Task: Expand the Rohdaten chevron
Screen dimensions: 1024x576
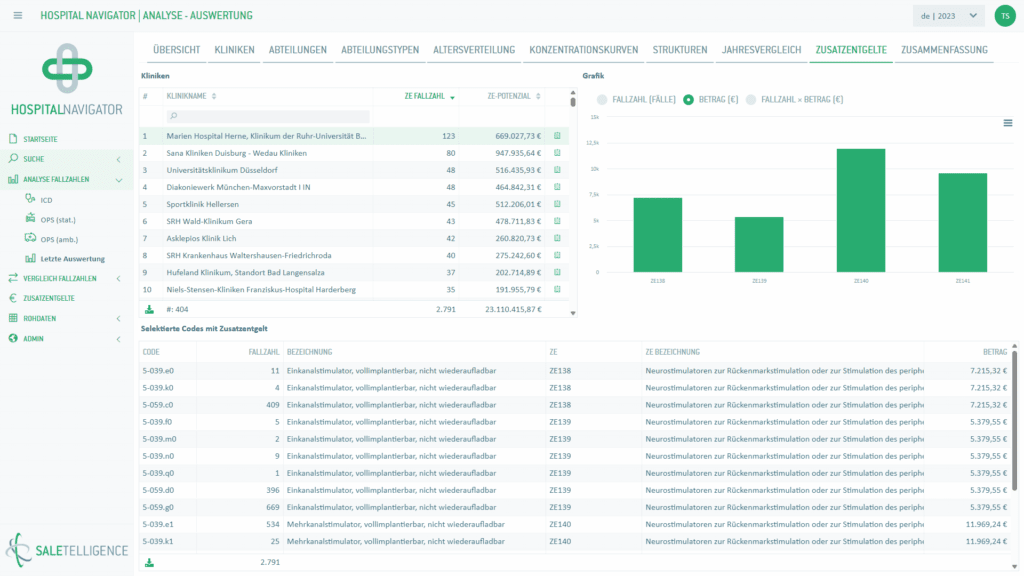Action: click(x=118, y=319)
